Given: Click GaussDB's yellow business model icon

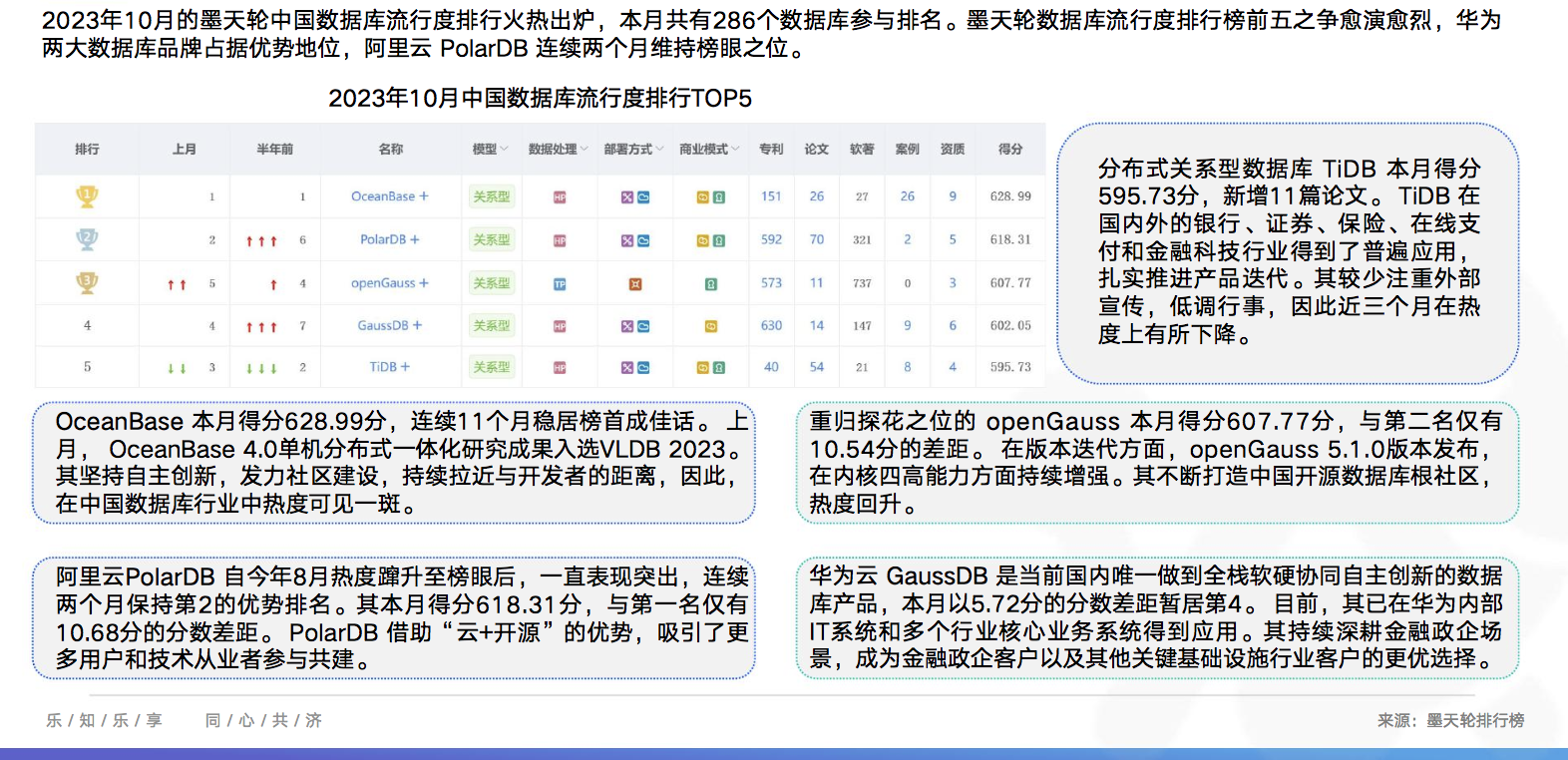Looking at the screenshot, I should (x=711, y=326).
